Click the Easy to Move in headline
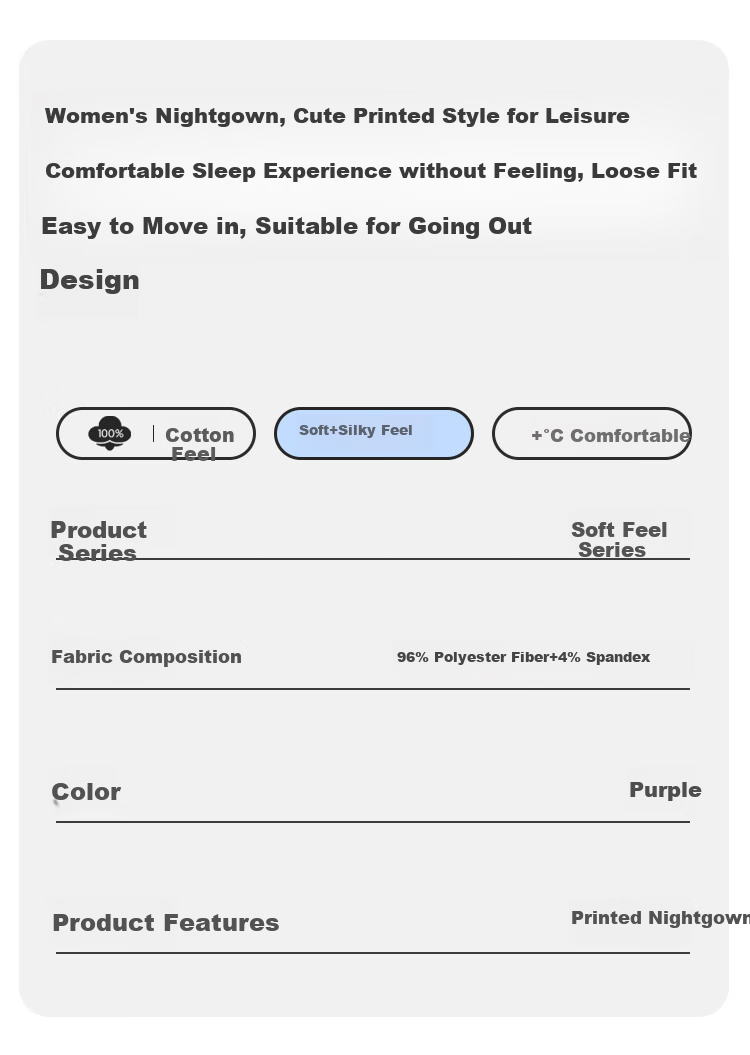The height and width of the screenshot is (1055, 750). (x=287, y=226)
